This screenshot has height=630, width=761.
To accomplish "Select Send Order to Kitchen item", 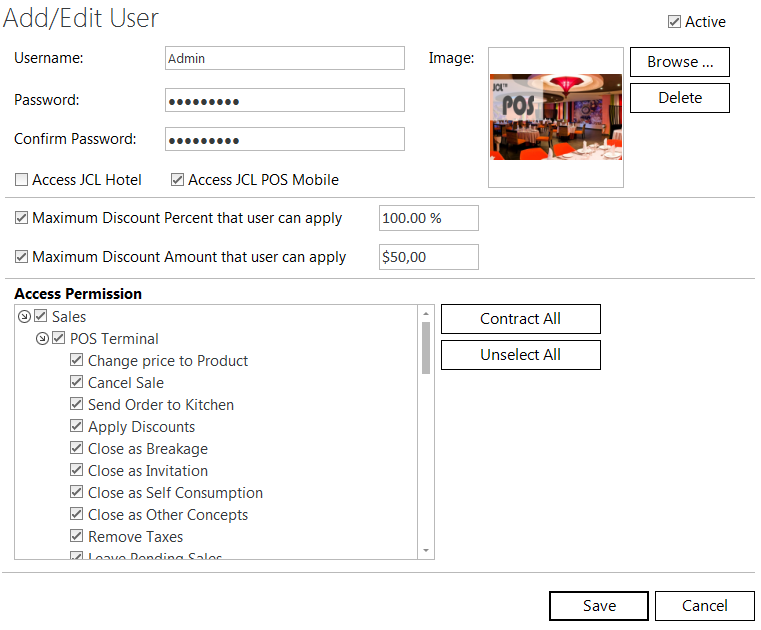I will tap(160, 405).
